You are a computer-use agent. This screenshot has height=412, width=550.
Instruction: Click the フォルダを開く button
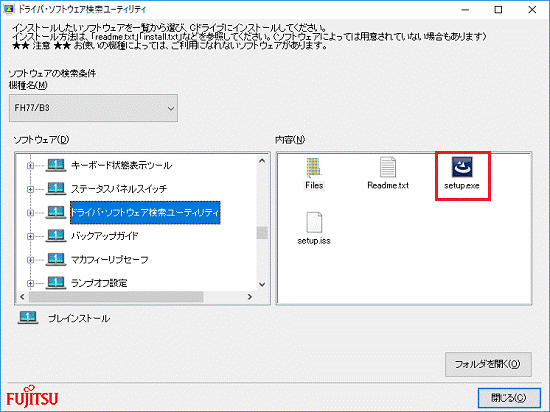[488, 364]
